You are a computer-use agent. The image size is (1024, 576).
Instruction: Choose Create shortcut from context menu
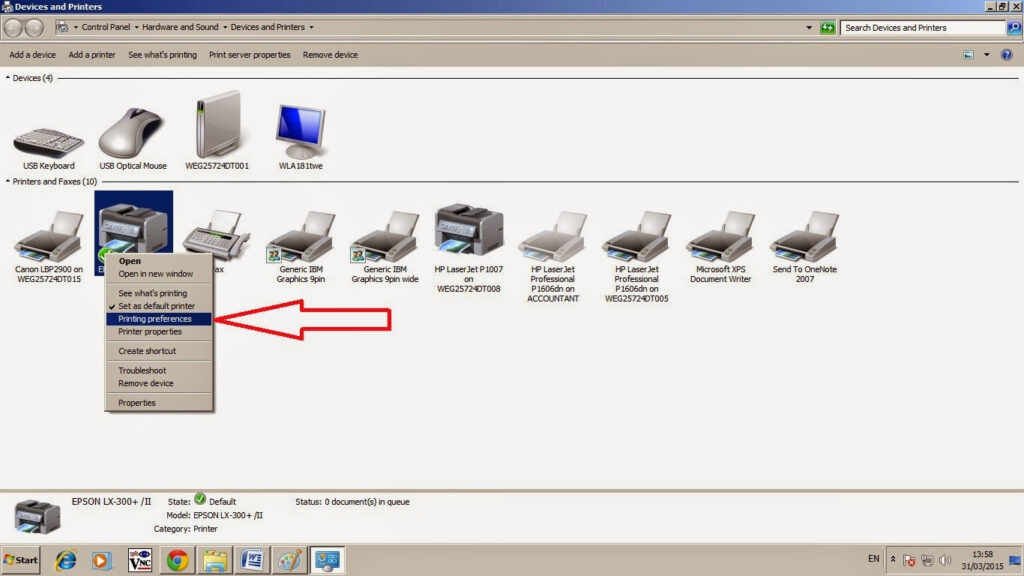point(159,351)
